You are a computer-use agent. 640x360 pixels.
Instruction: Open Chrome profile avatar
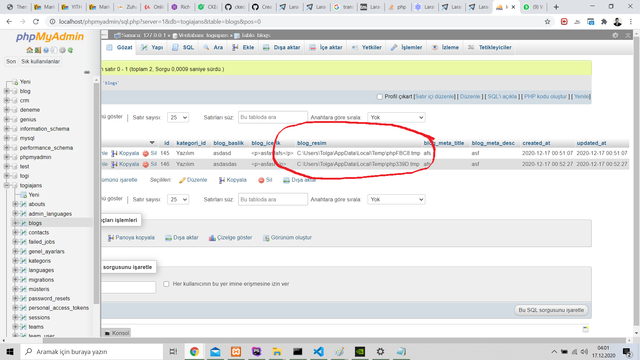click(x=618, y=22)
